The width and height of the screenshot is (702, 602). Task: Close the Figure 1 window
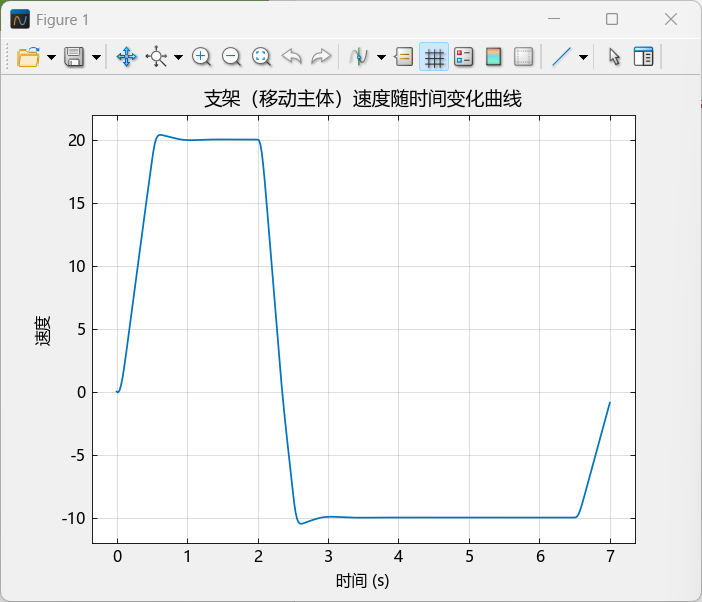[x=671, y=19]
